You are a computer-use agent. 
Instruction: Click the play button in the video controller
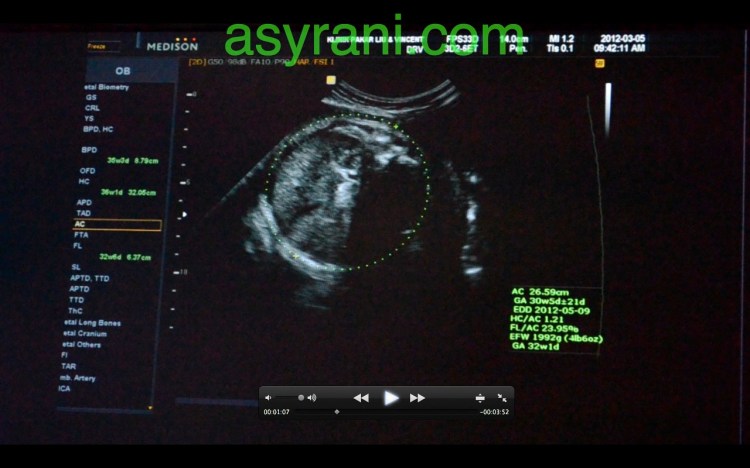pyautogui.click(x=391, y=397)
